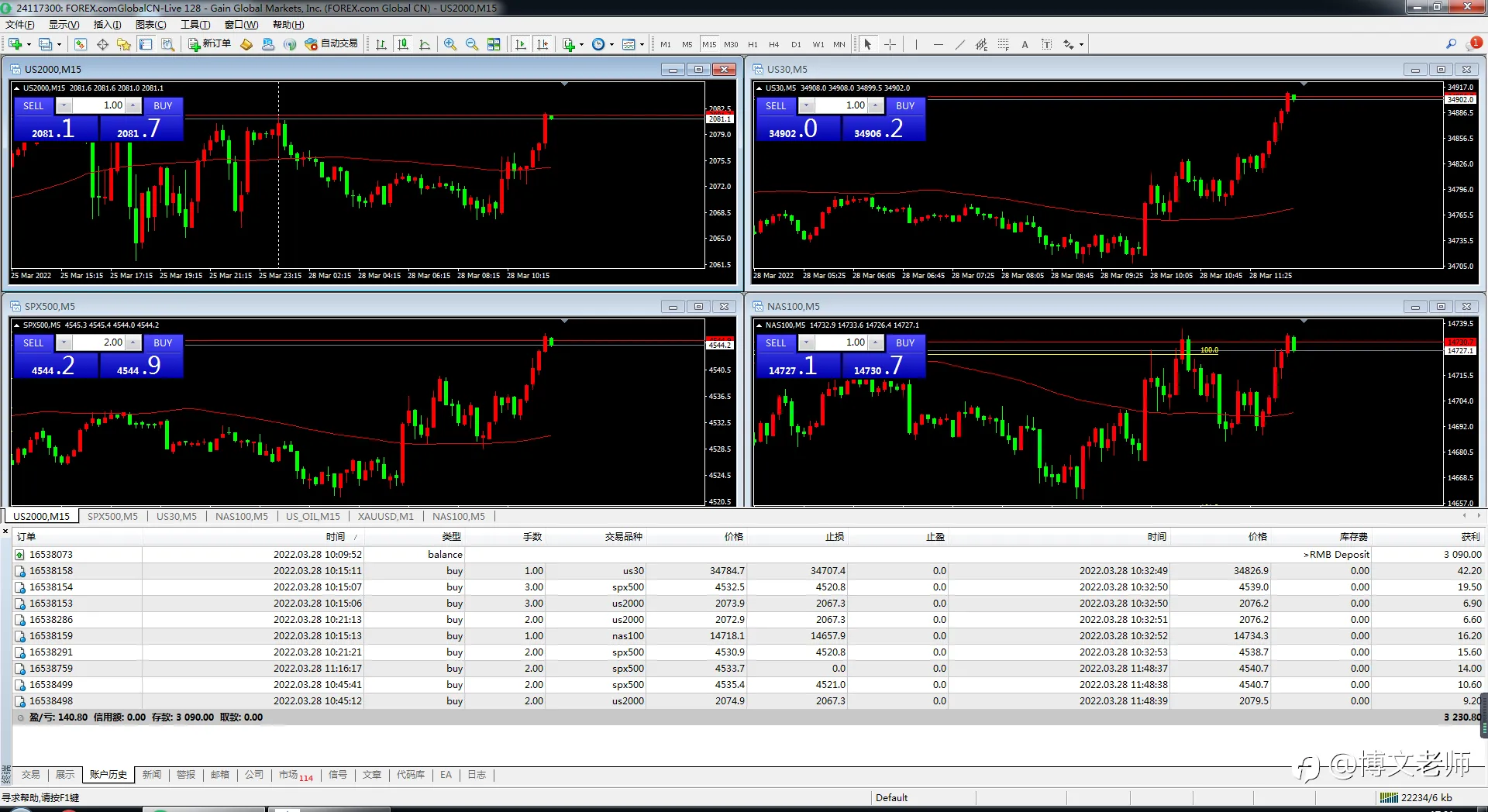This screenshot has width=1488, height=812.
Task: Click the zoom in magnifier icon
Action: coord(449,44)
